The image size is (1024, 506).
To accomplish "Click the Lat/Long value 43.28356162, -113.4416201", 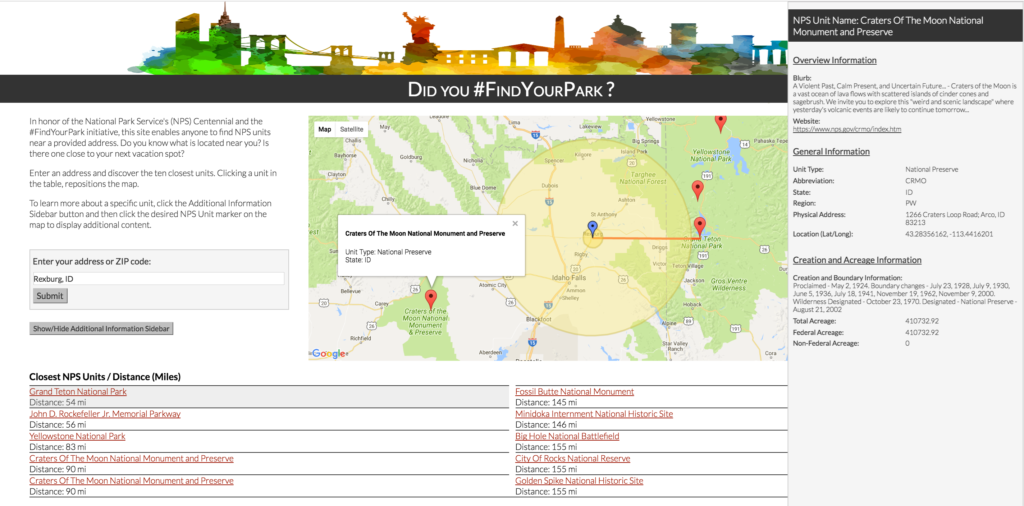I will (950, 233).
